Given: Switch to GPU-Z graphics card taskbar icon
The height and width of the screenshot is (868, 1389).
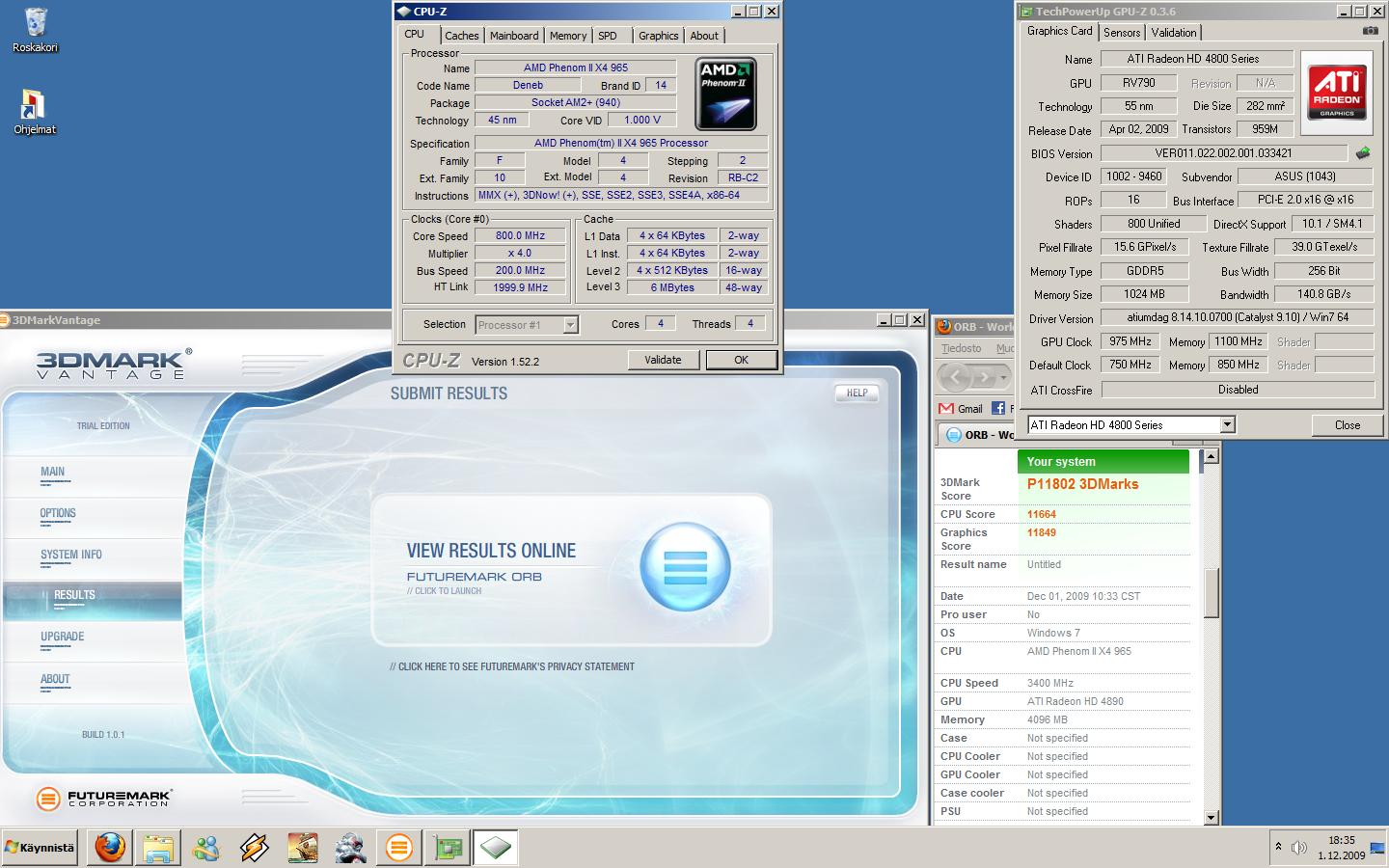Looking at the screenshot, I should 447,848.
